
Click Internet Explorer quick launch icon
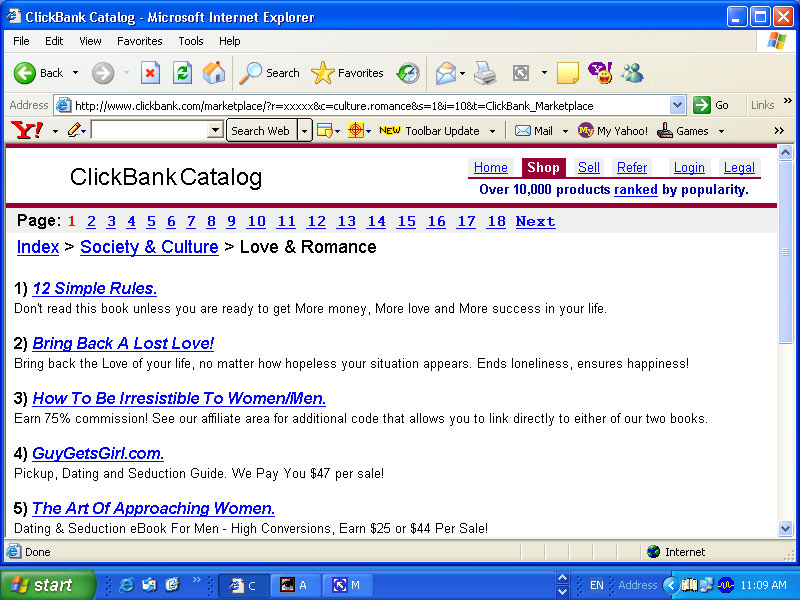(126, 585)
